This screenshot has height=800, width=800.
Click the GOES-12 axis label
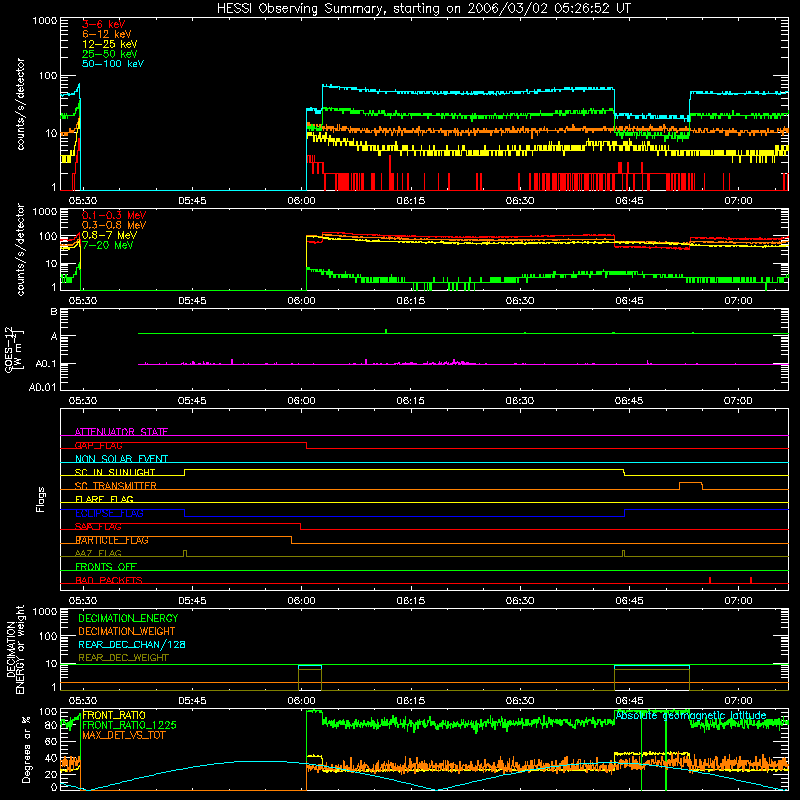pos(9,349)
